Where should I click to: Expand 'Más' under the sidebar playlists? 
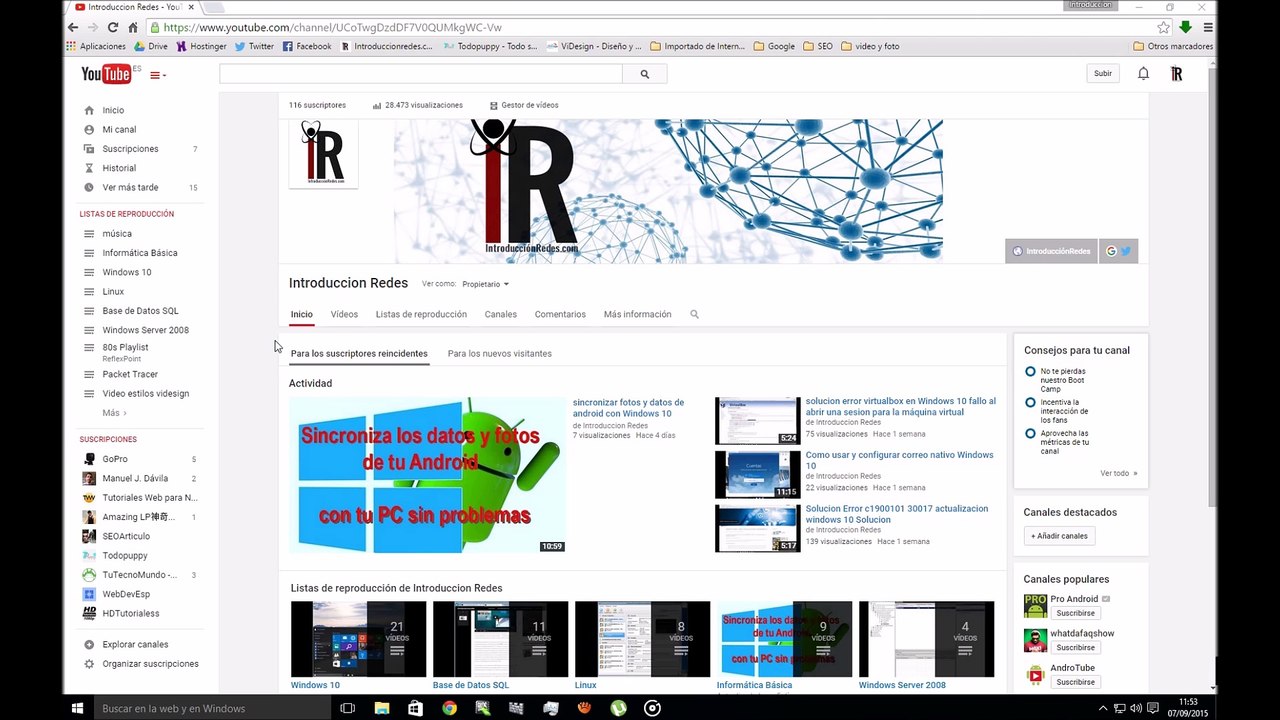pyautogui.click(x=114, y=413)
